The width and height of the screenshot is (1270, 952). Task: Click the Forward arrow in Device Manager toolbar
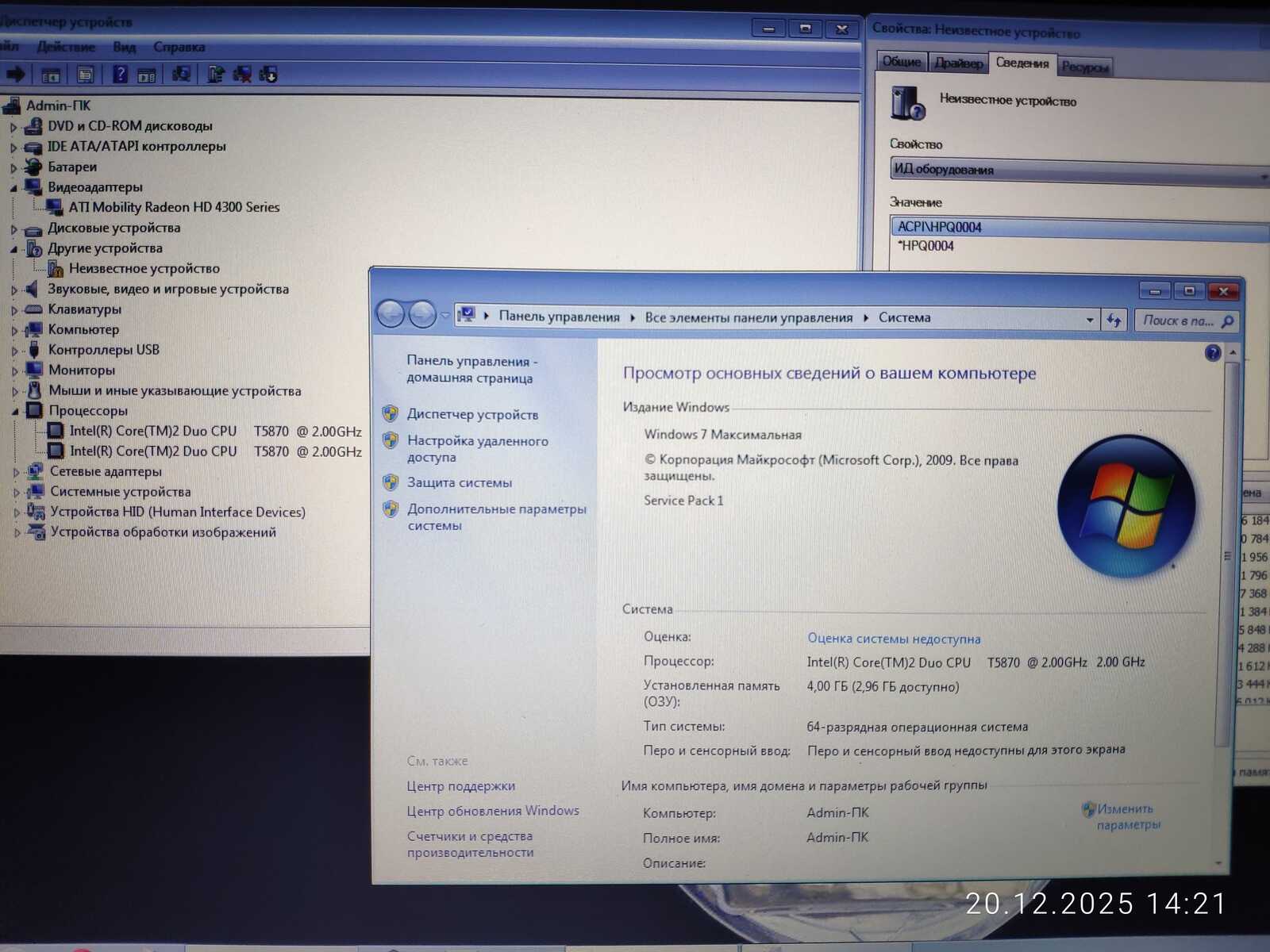pyautogui.click(x=15, y=75)
